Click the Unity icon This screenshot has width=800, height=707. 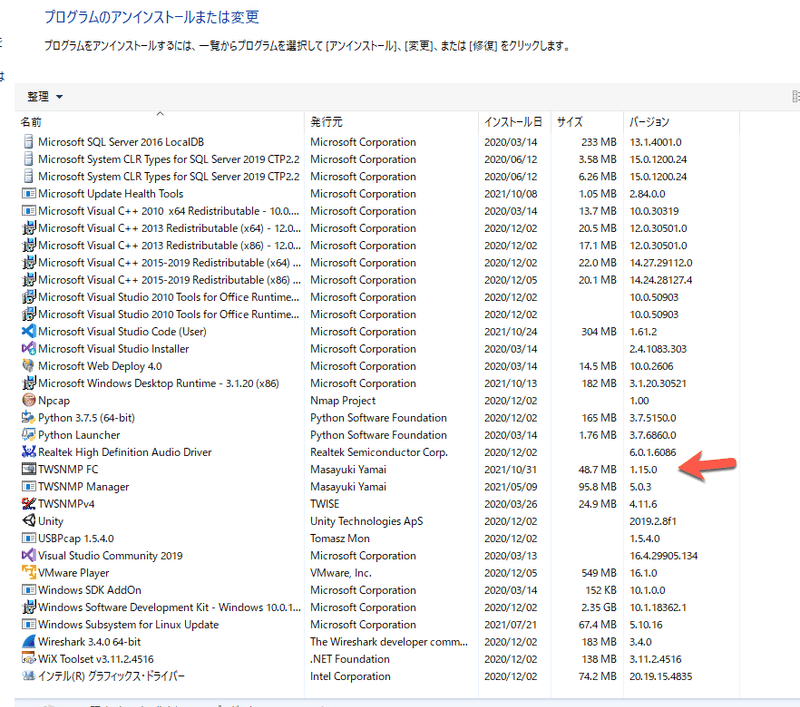point(29,521)
